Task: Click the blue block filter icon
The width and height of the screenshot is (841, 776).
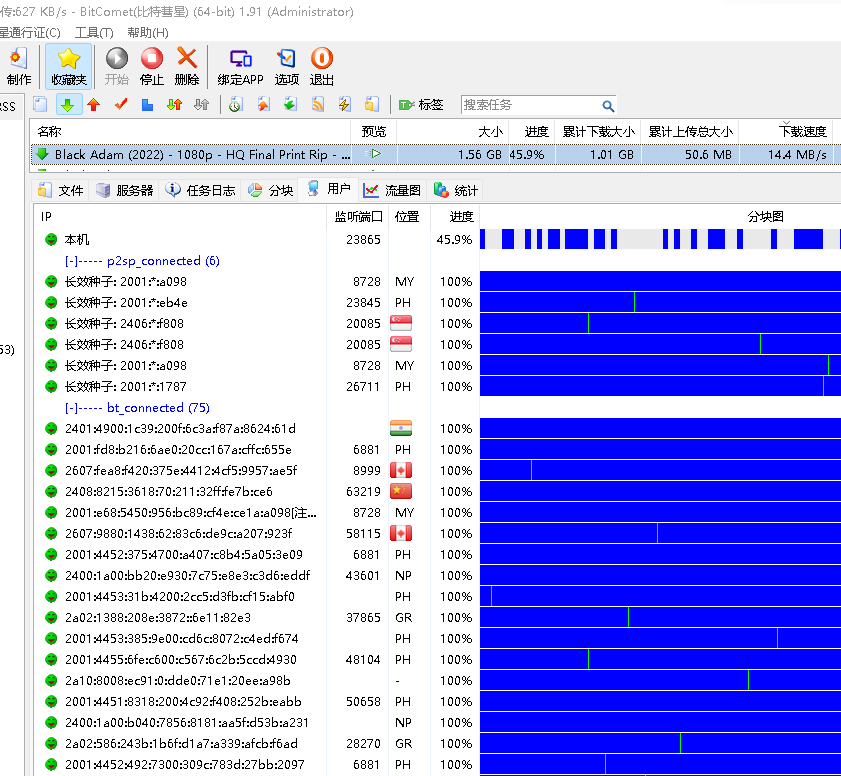Action: click(147, 105)
